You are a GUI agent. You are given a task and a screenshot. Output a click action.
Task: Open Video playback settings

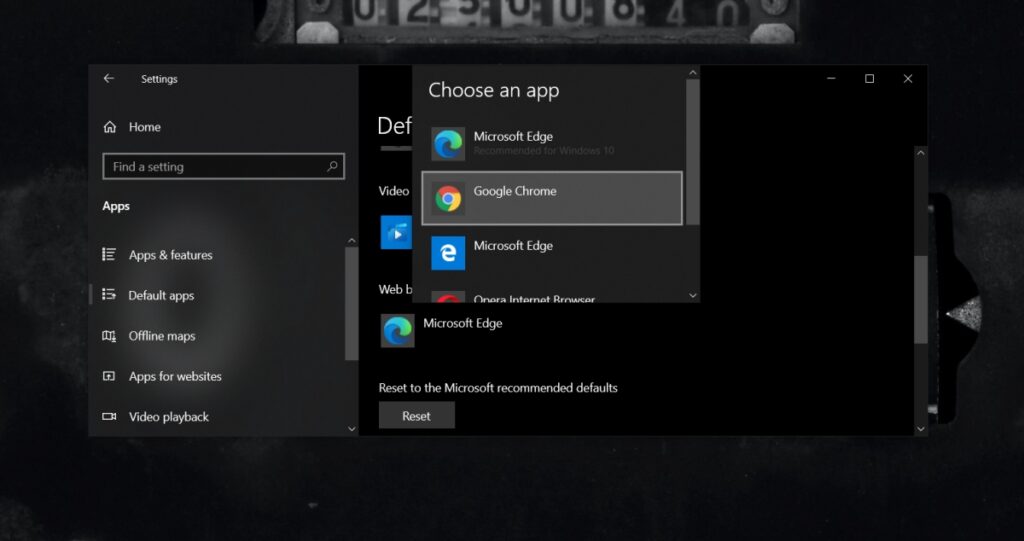coord(168,417)
